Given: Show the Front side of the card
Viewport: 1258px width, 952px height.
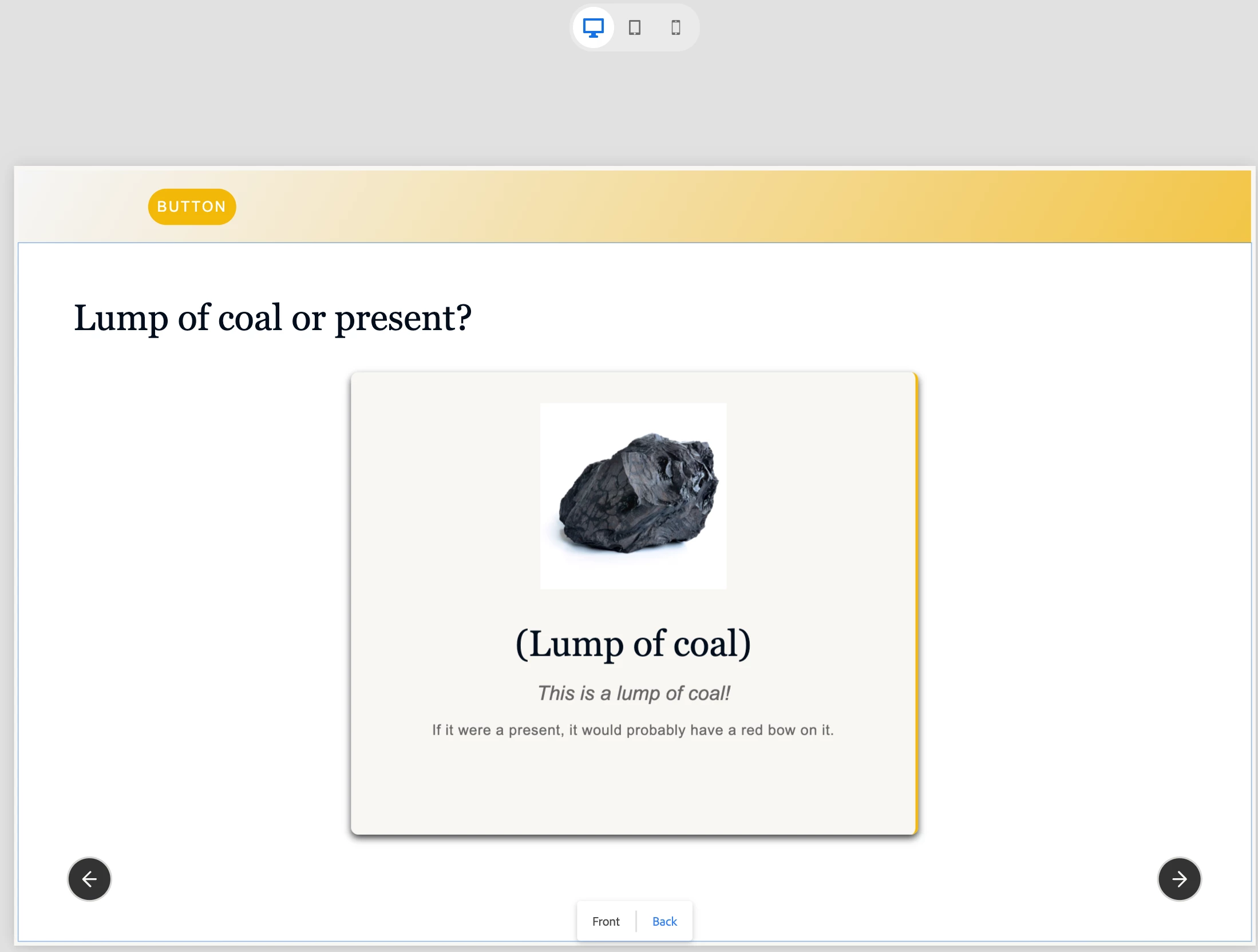Looking at the screenshot, I should tap(606, 921).
